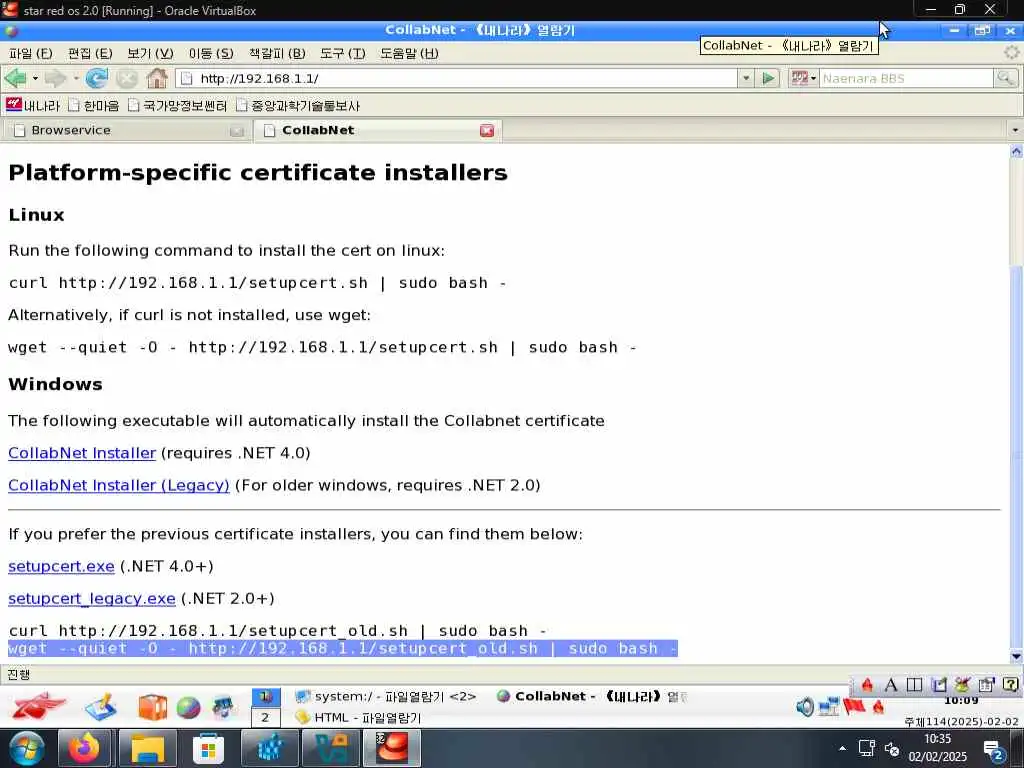Click the throbber gear icon

[1012, 52]
